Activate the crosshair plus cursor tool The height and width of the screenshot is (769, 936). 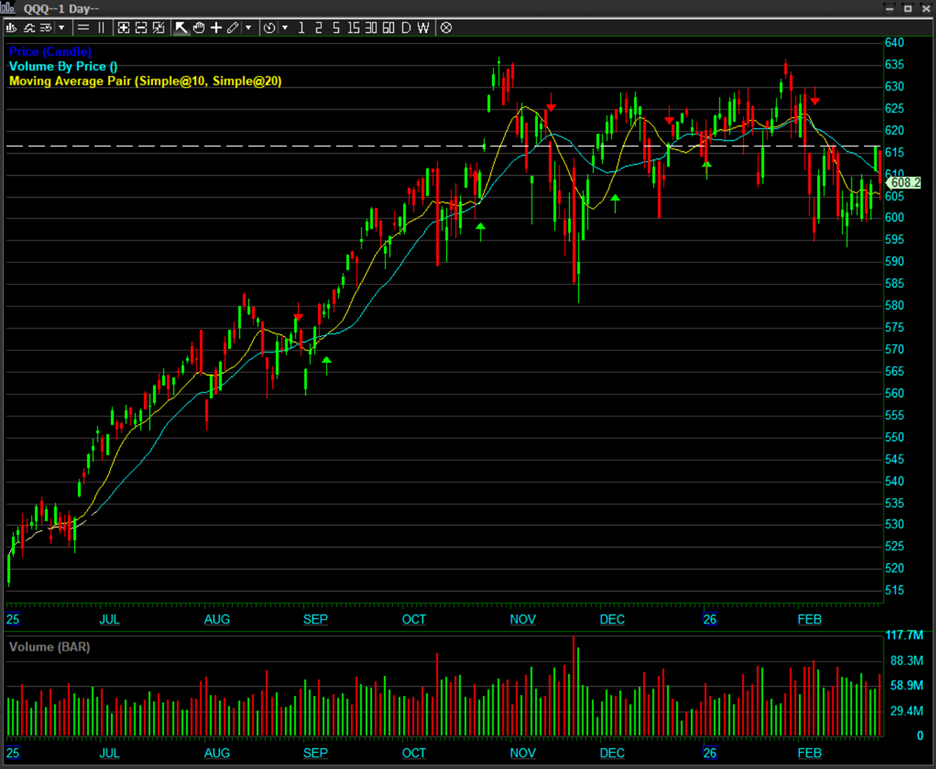215,28
